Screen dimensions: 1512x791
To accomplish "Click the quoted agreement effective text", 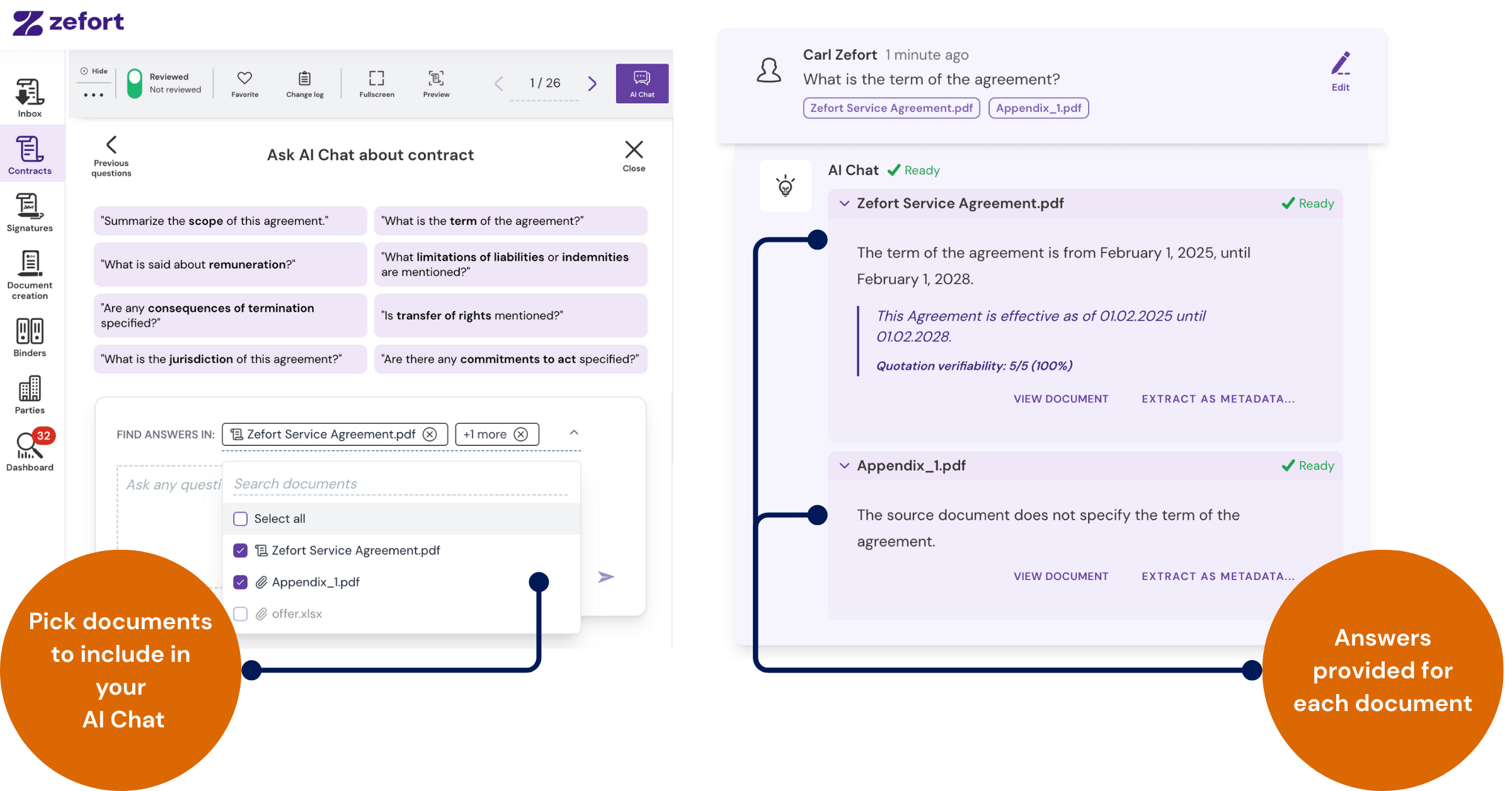I will pos(1041,326).
